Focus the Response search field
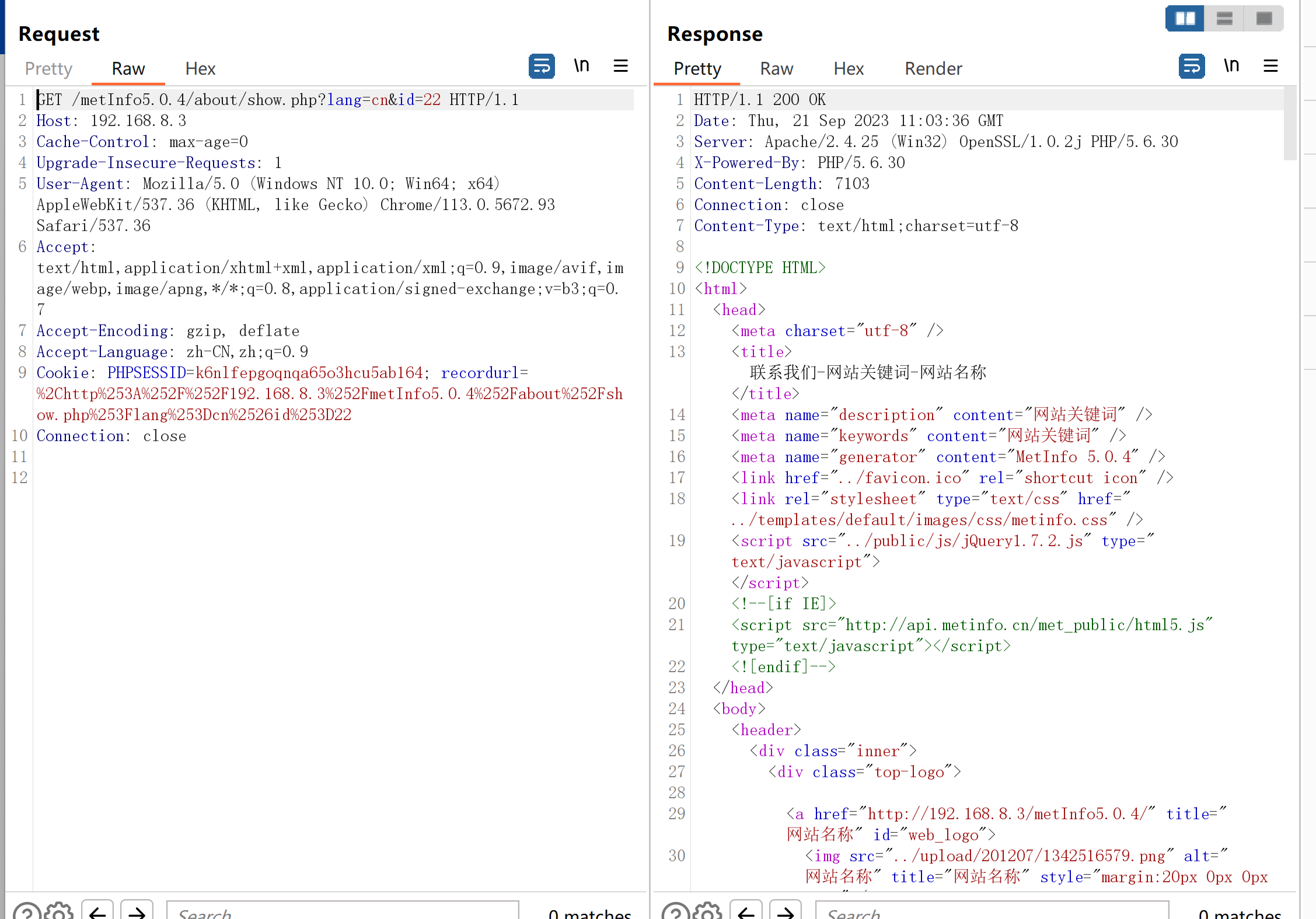 pyautogui.click(x=992, y=911)
